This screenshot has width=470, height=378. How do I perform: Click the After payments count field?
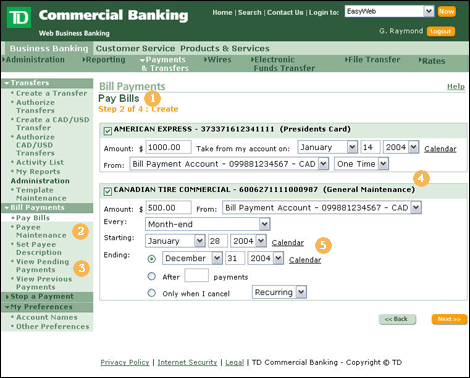pos(196,275)
